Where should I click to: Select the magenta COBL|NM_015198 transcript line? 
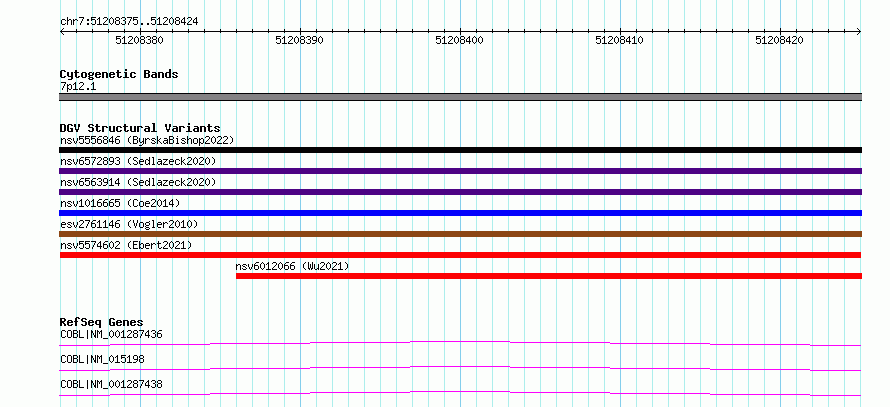(460, 368)
